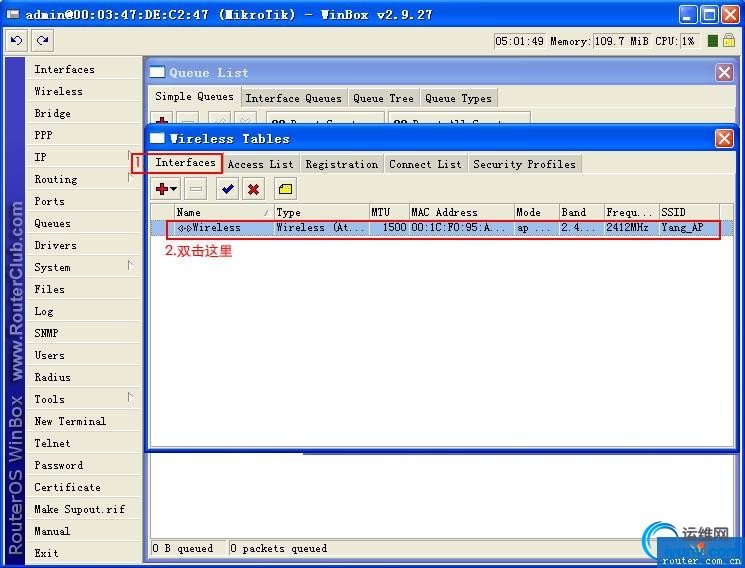Open Users in the sidebar menu
The height and width of the screenshot is (568, 745).
pos(83,355)
